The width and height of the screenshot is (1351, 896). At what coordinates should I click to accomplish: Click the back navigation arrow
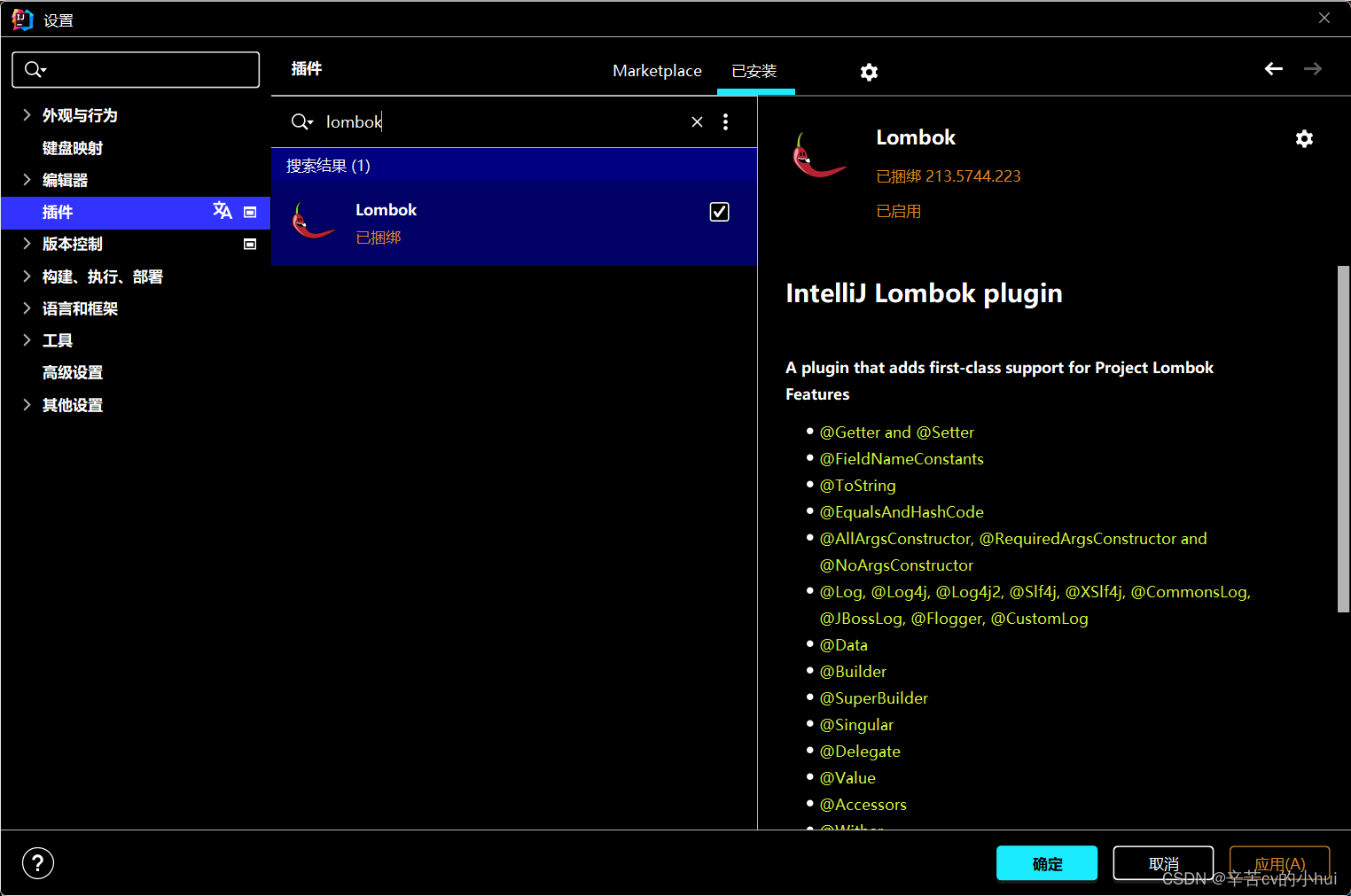click(1273, 68)
